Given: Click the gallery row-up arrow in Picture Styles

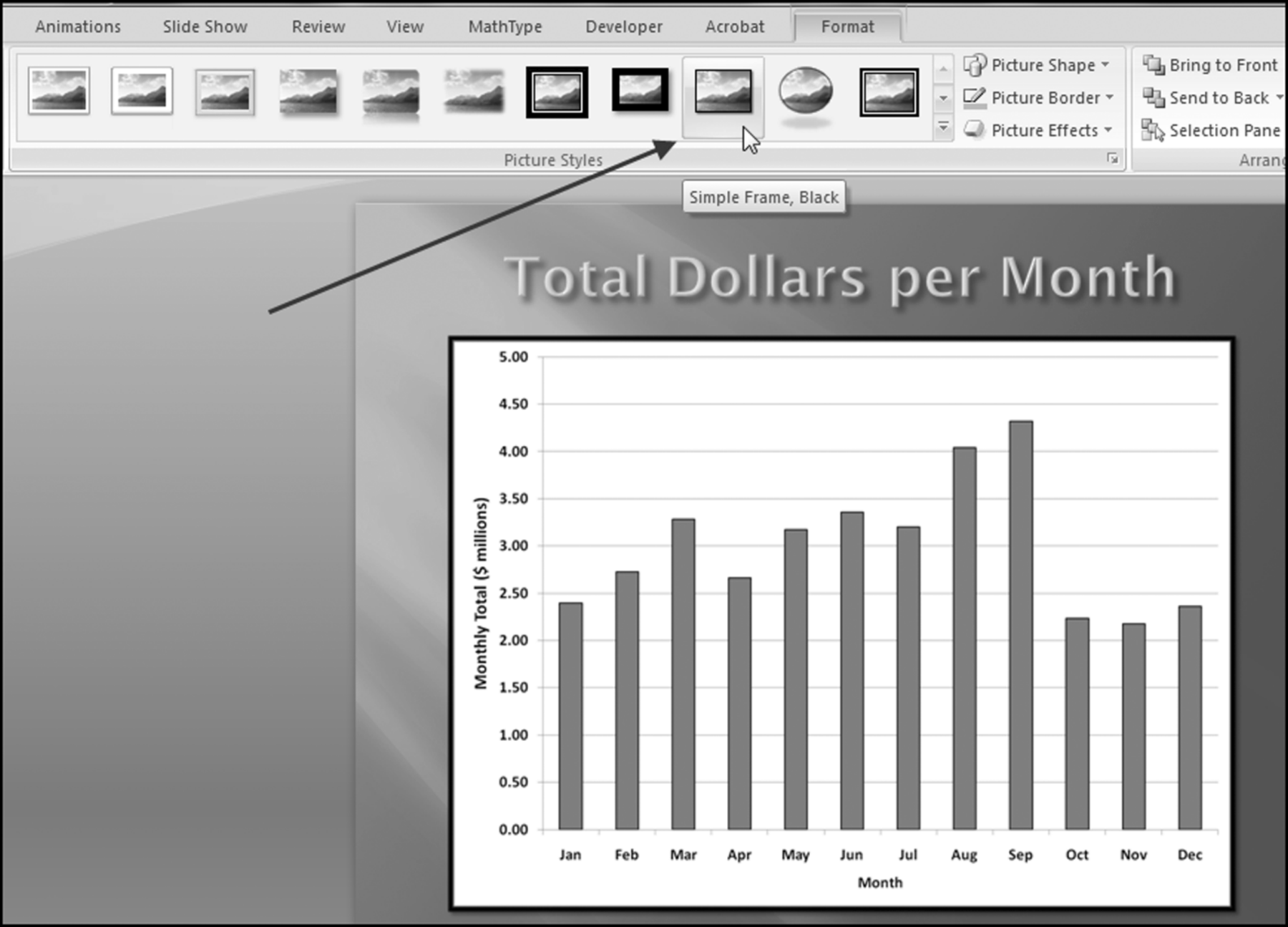Looking at the screenshot, I should (x=943, y=69).
